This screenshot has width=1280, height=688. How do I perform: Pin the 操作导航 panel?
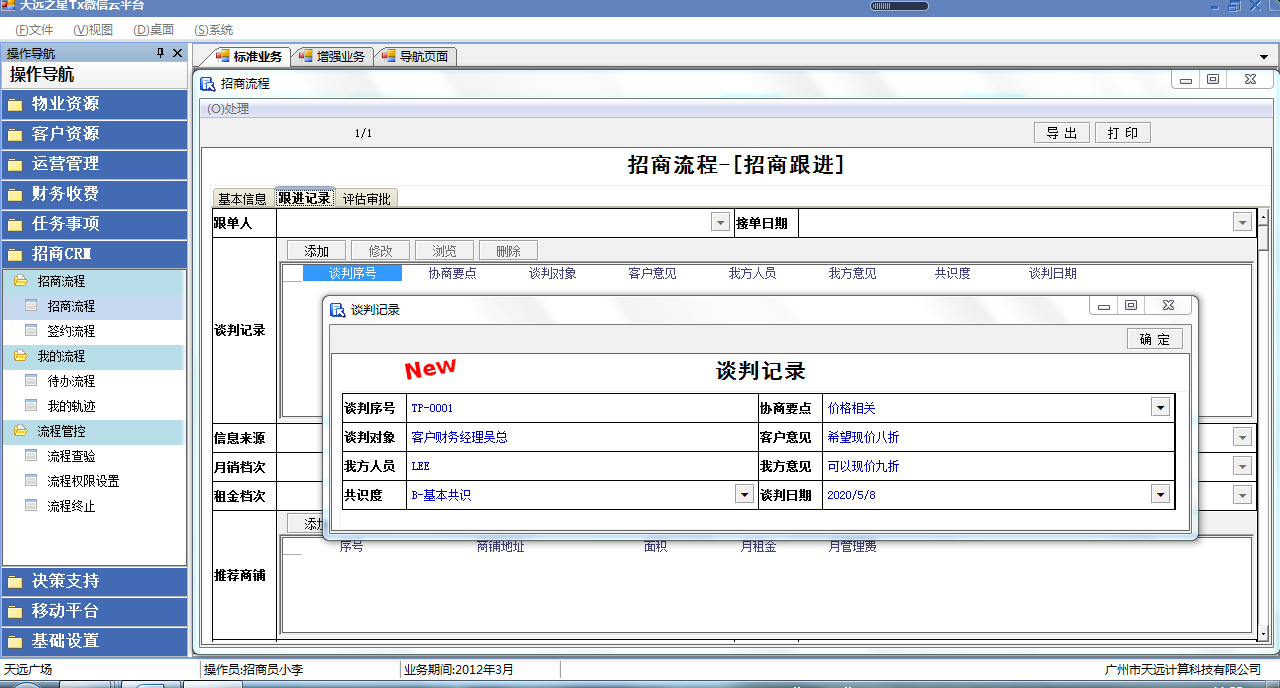click(x=160, y=53)
